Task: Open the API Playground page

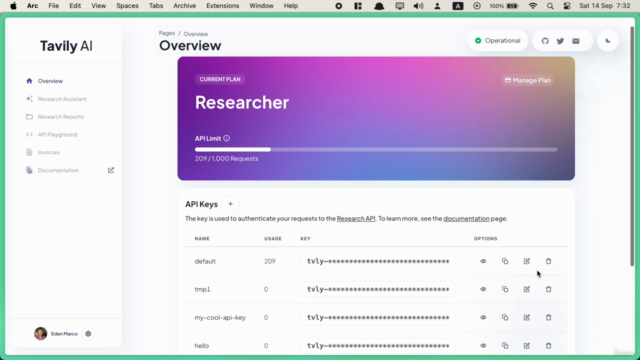Action: coord(57,134)
